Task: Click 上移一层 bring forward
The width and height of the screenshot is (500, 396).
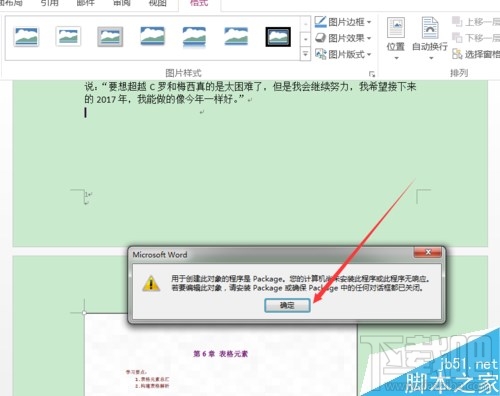Action: coord(476,22)
